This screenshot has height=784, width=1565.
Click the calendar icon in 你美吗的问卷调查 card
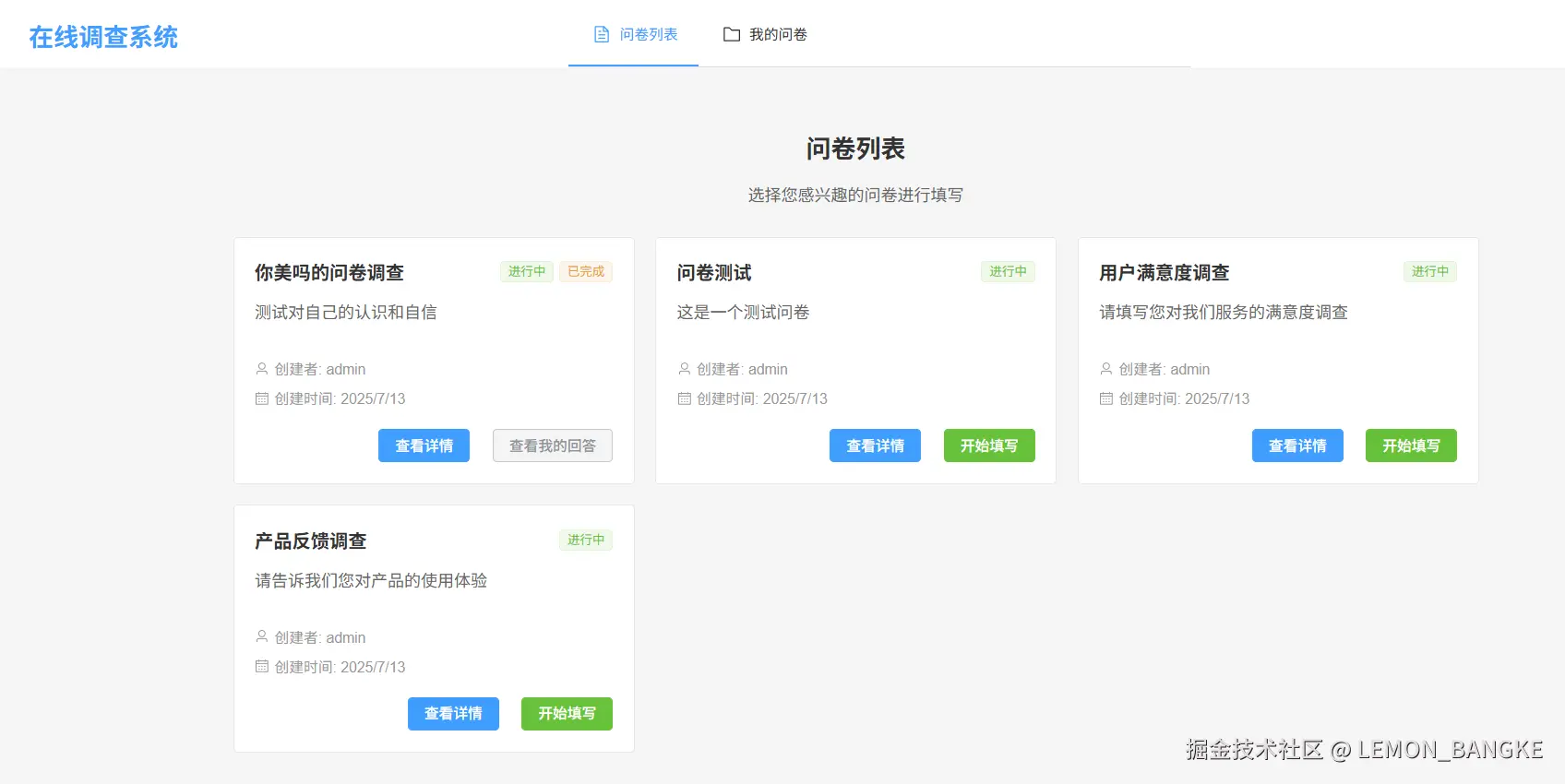click(262, 398)
